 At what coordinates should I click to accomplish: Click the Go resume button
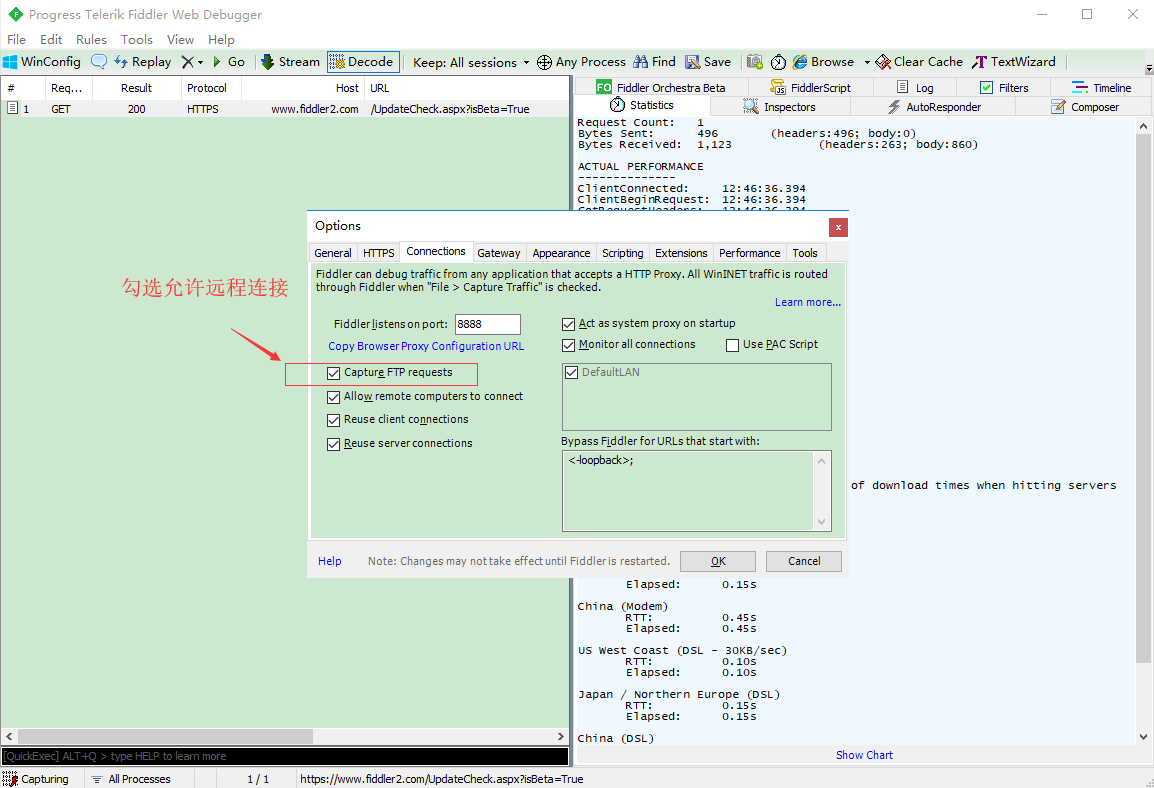coord(229,62)
